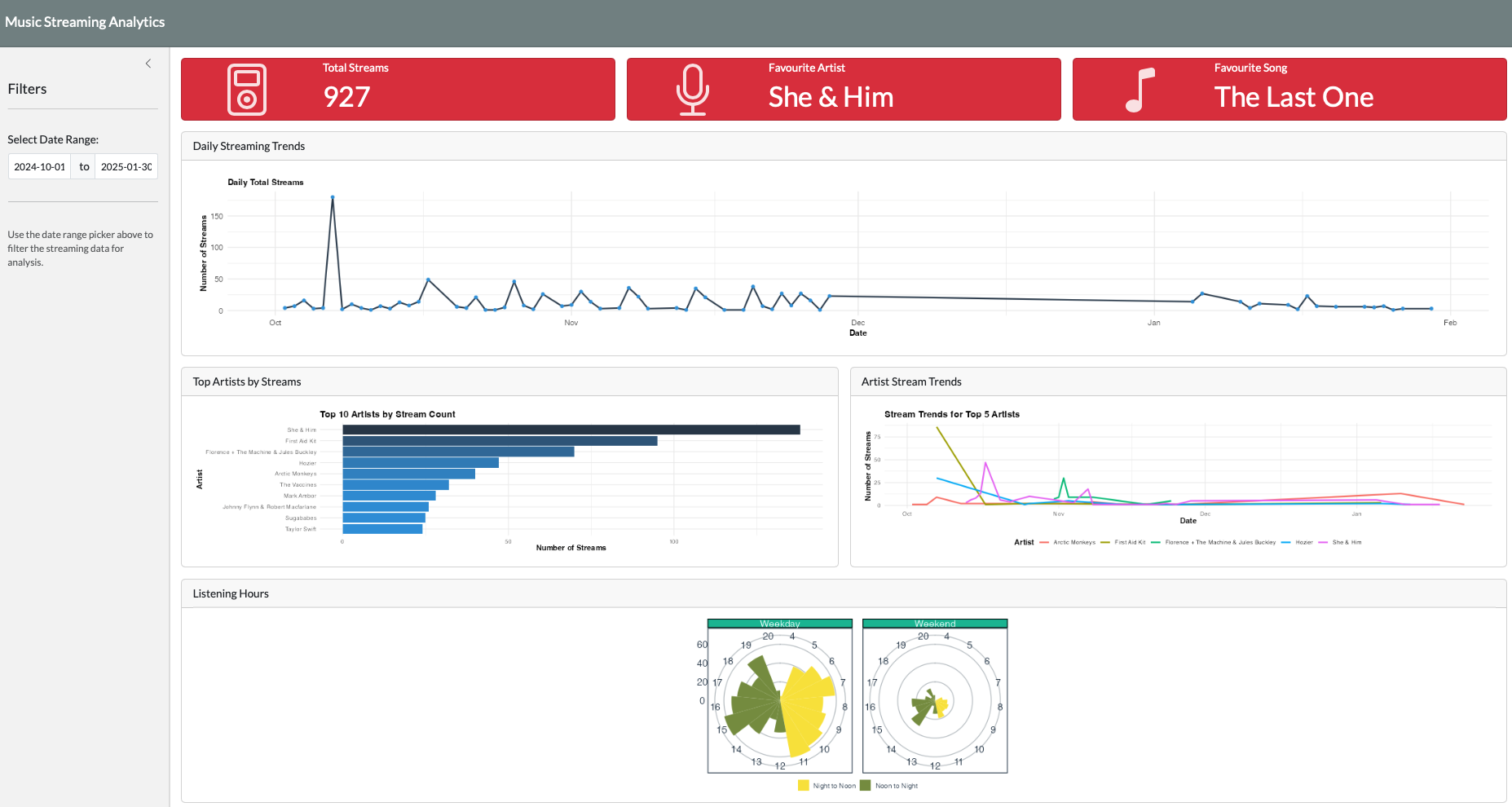This screenshot has height=807, width=1512.
Task: Click the 'She & Him' favourite artist value
Action: click(x=831, y=97)
